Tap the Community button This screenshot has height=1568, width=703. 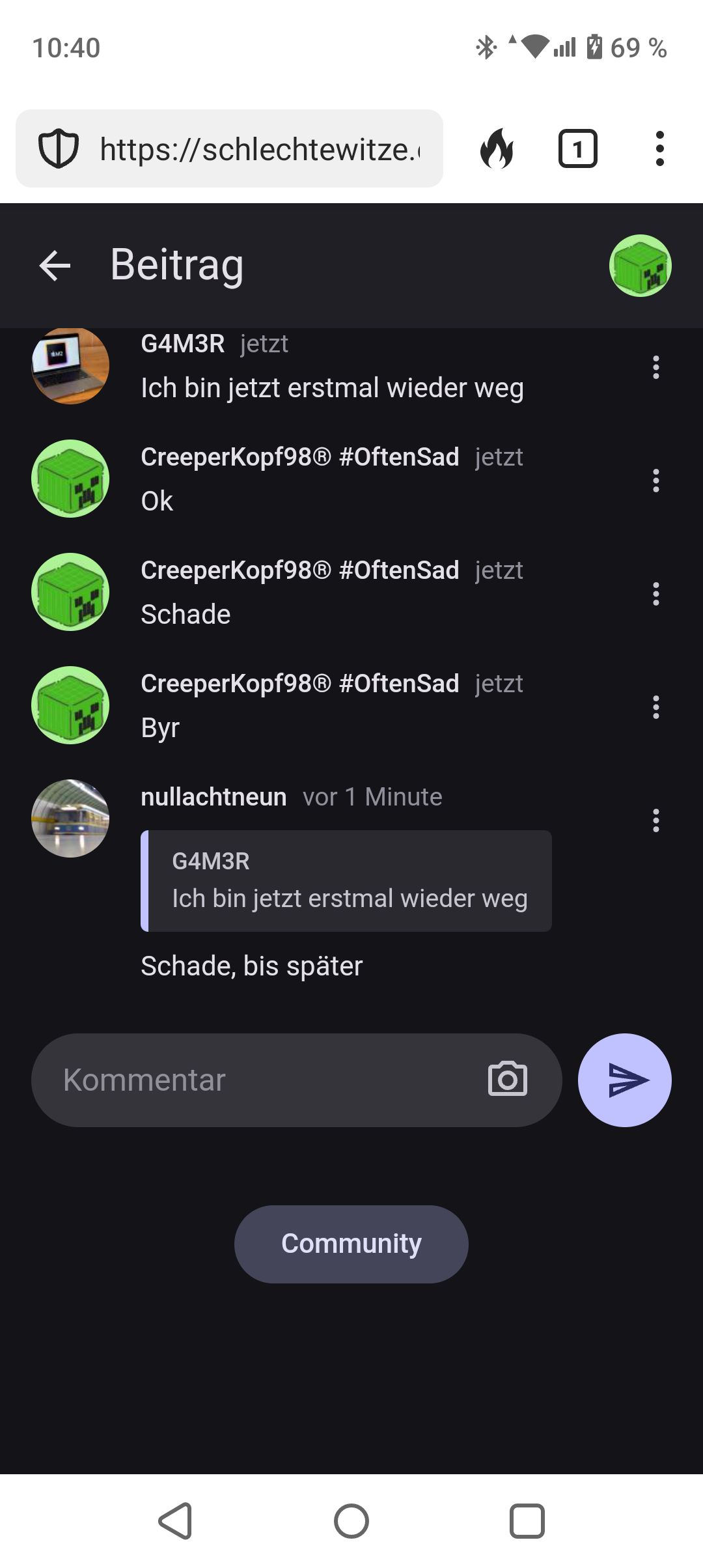pyautogui.click(x=351, y=1244)
